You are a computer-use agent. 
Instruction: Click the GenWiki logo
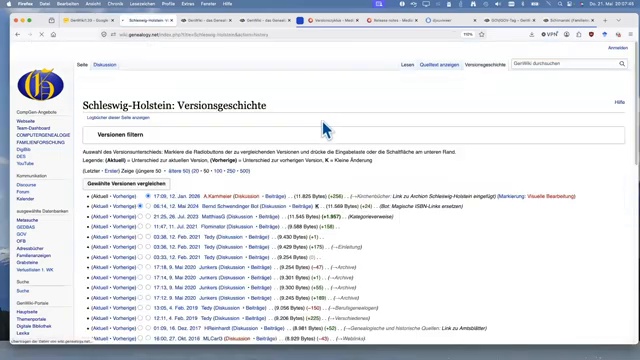pyautogui.click(x=40, y=84)
